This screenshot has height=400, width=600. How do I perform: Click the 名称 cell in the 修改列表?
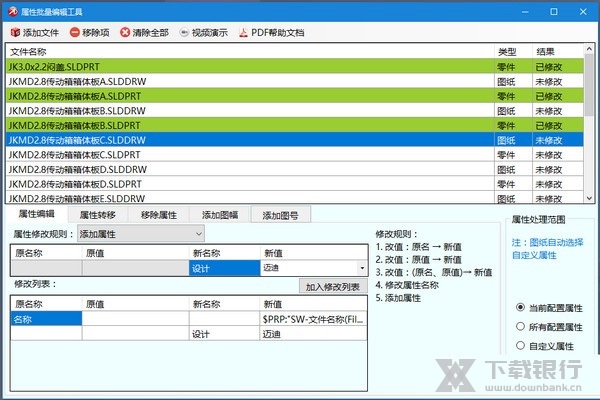[x=46, y=319]
